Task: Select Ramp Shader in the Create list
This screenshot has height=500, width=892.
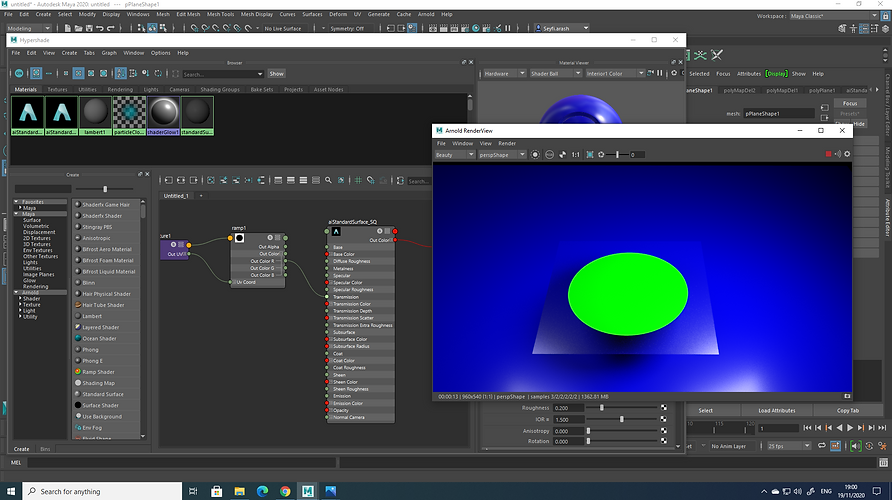Action: pos(98,372)
